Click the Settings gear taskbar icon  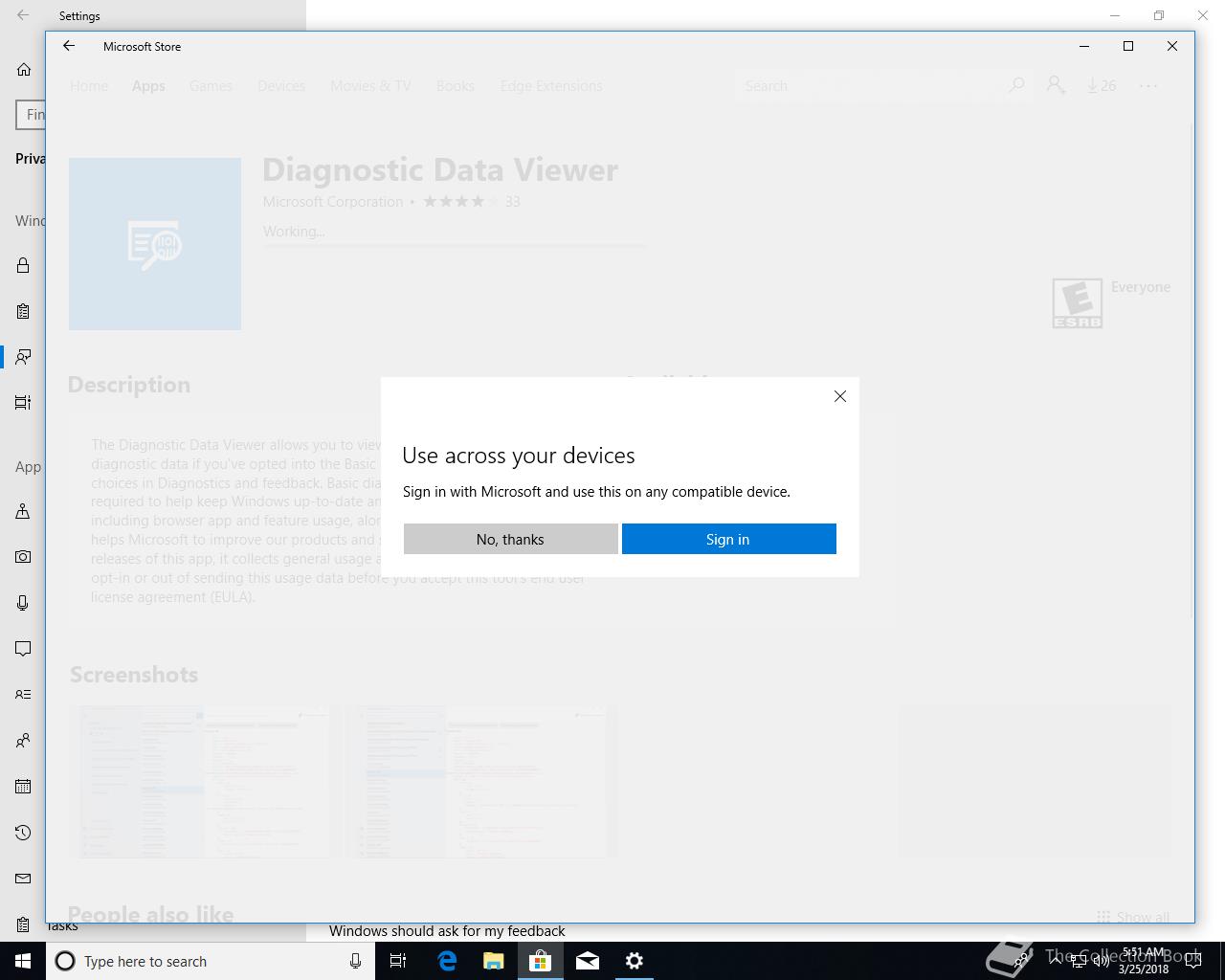pyautogui.click(x=635, y=961)
